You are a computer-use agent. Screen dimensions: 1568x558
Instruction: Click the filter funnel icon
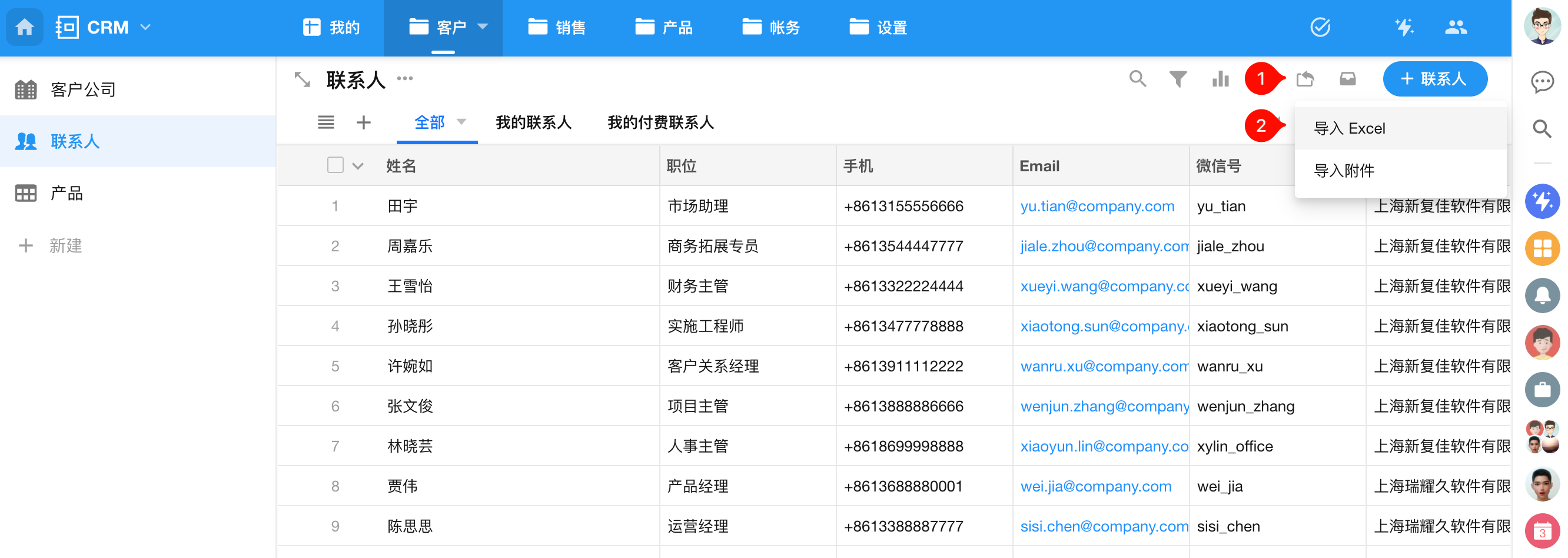pyautogui.click(x=1178, y=79)
